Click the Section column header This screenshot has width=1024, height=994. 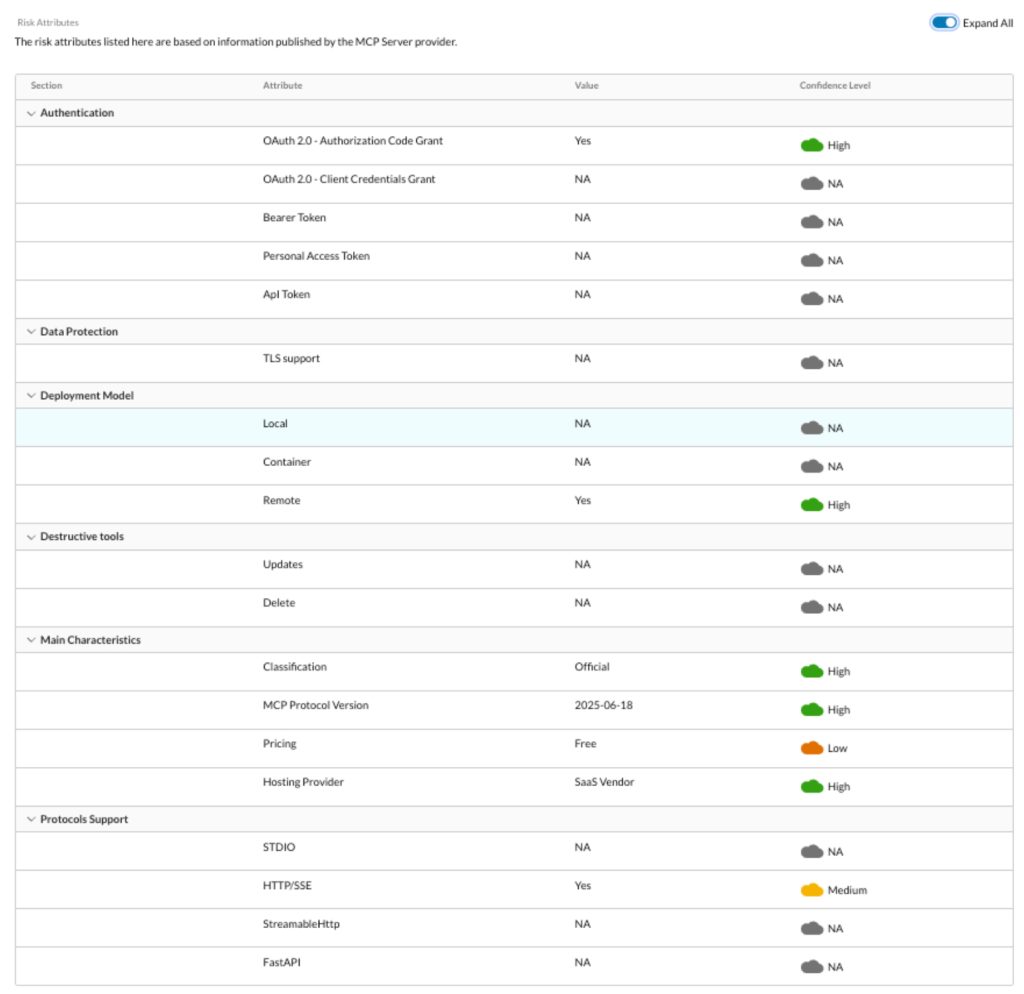[46, 86]
